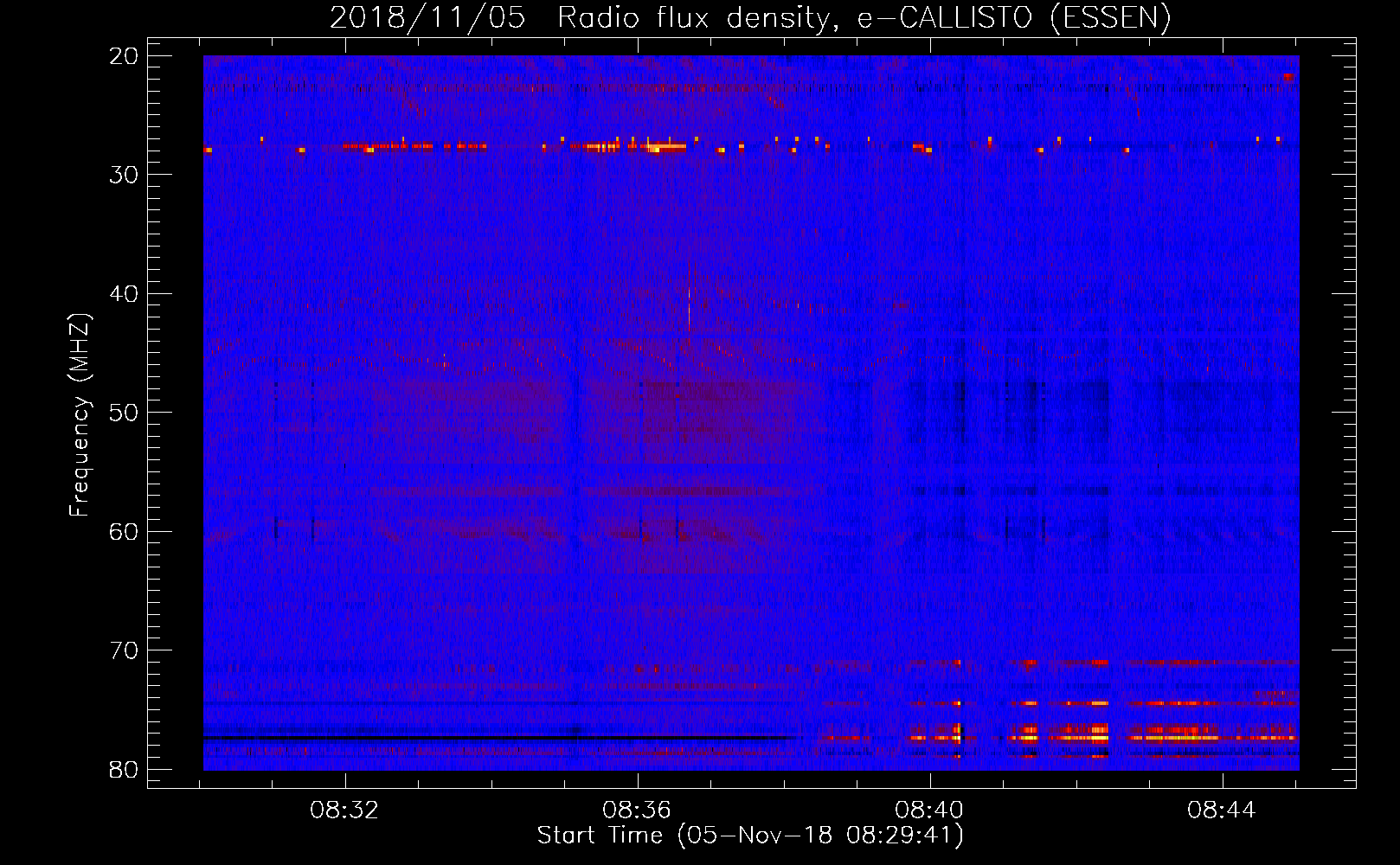Click the 08:40 time tick label
The width and height of the screenshot is (1400, 865).
[929, 811]
